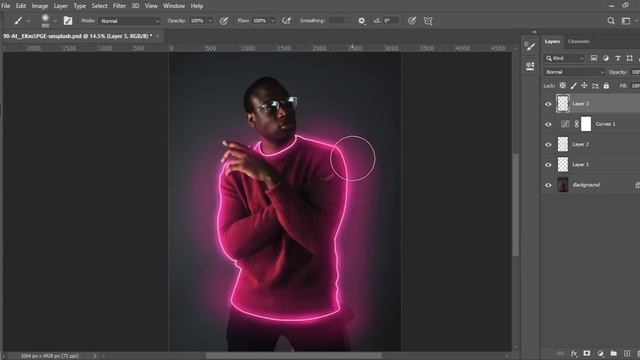Open the Brush tool preset picker

click(x=18, y=20)
